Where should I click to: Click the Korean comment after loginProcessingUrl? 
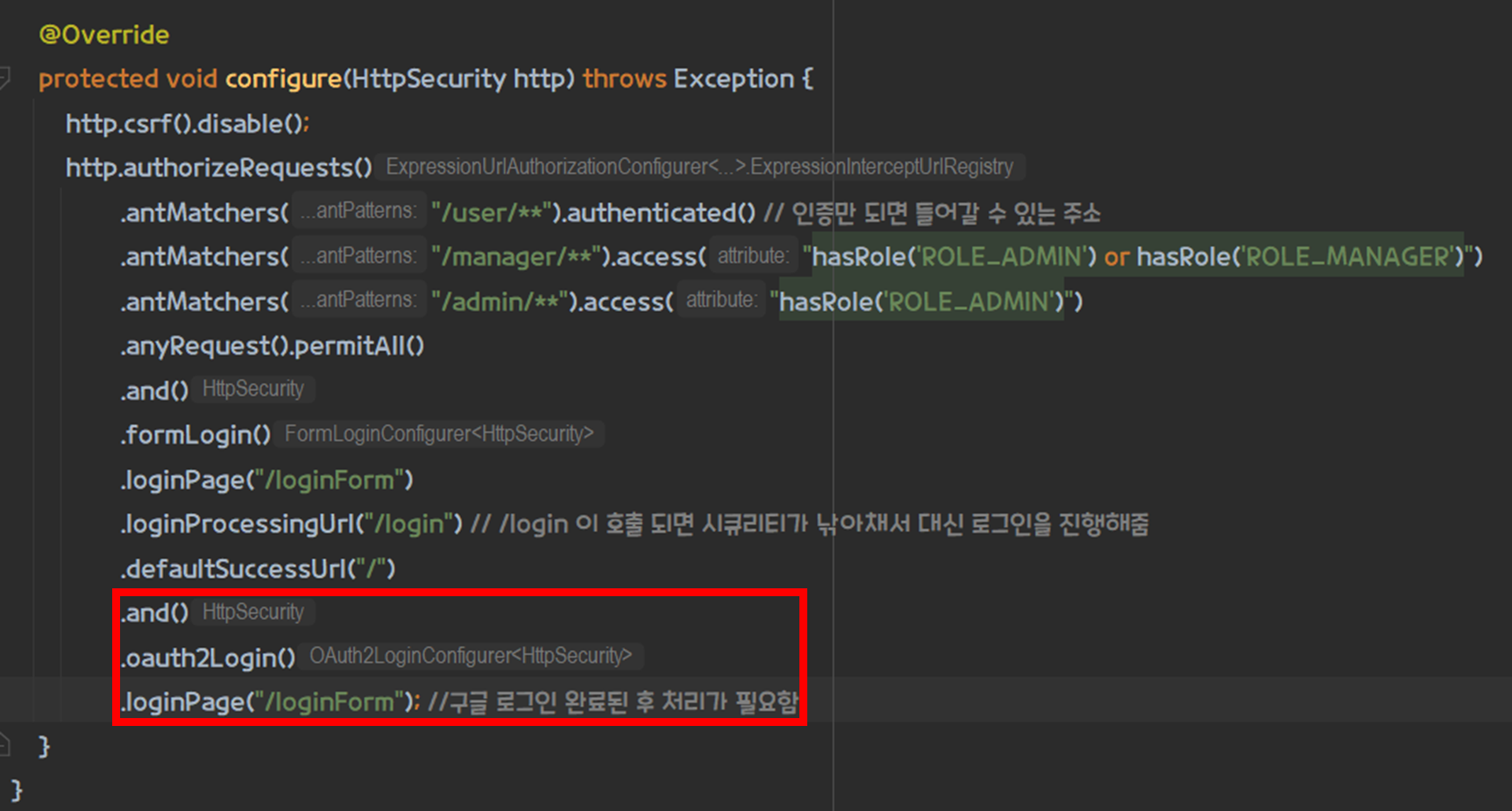(x=810, y=524)
